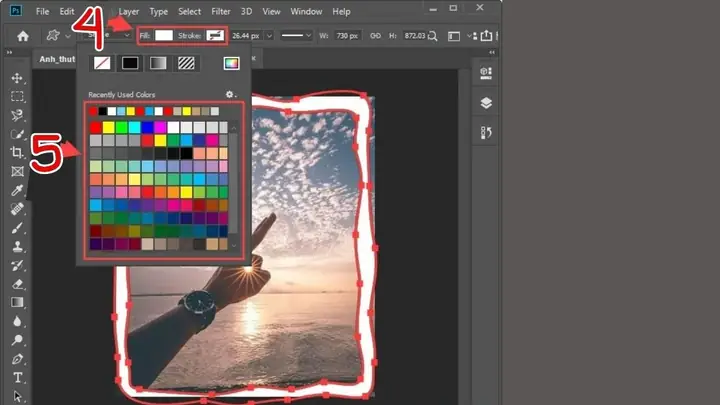Click the Fill color swatch

coord(164,35)
